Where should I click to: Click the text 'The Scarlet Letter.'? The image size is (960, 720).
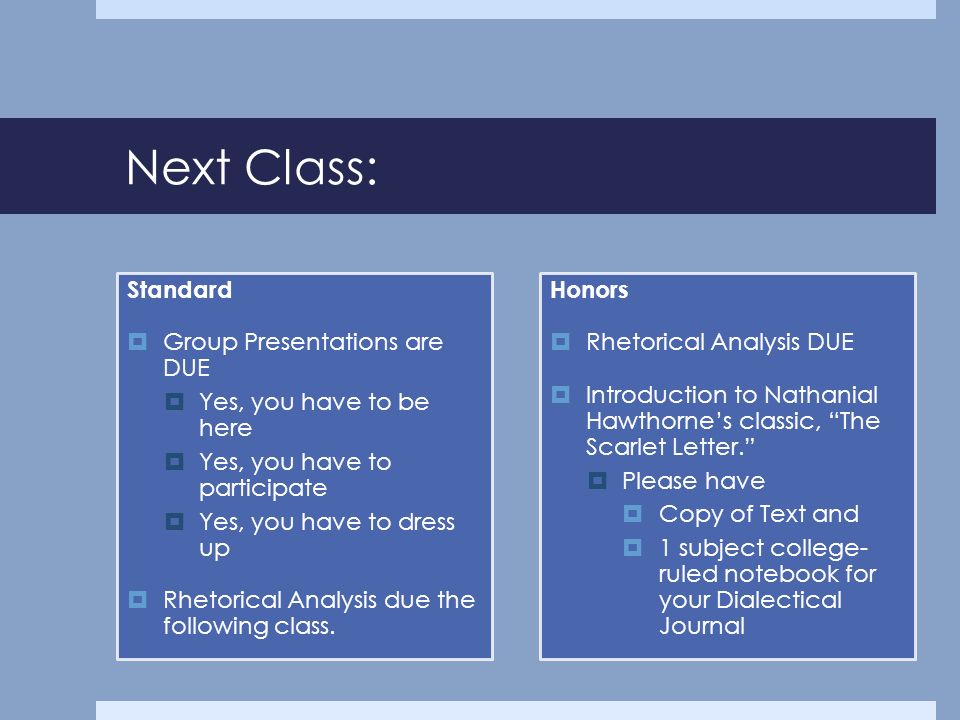coord(733,433)
